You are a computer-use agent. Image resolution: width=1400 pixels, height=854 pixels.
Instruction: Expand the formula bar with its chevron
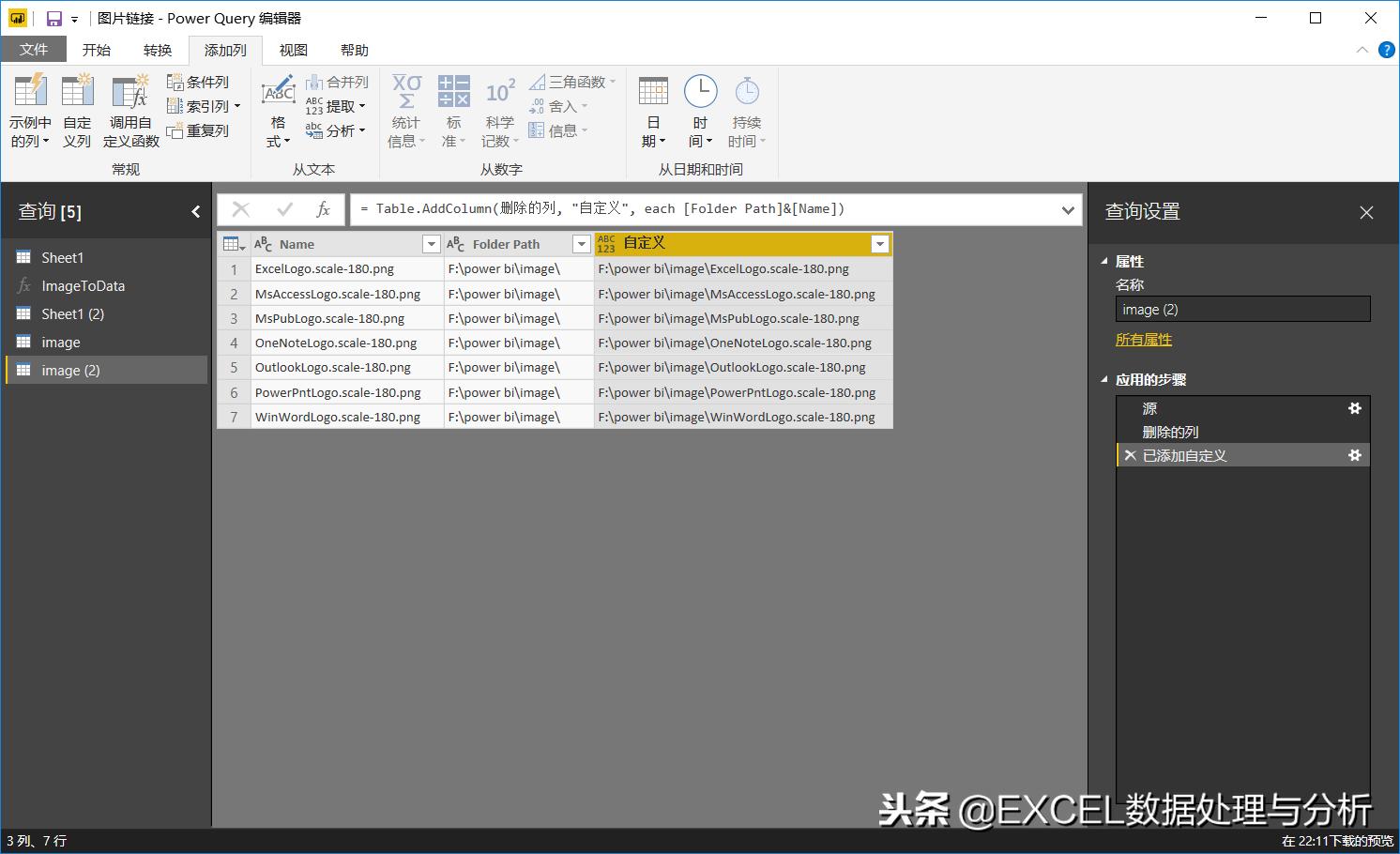click(x=1067, y=209)
